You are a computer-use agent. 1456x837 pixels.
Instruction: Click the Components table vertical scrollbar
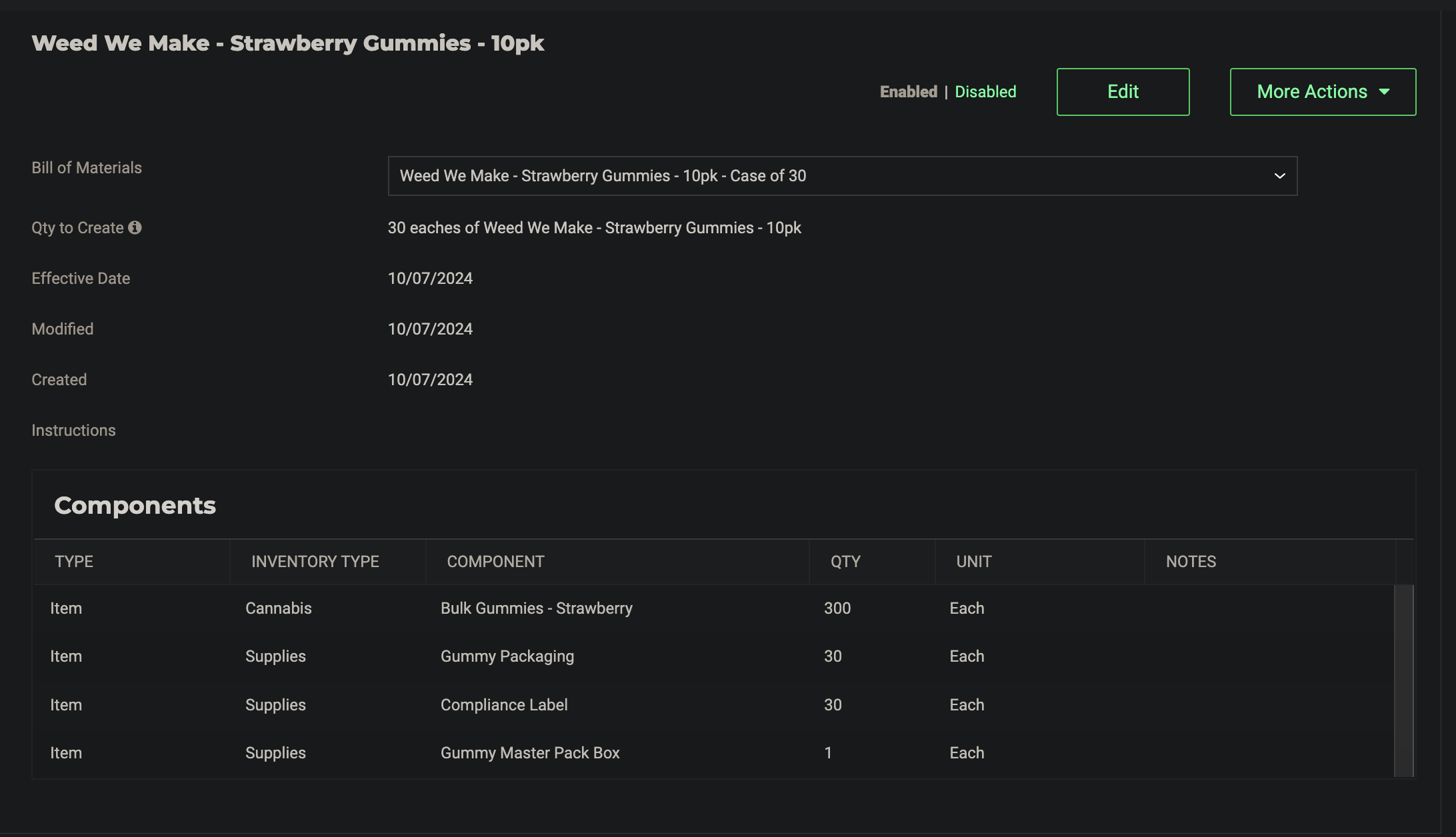pyautogui.click(x=1403, y=680)
